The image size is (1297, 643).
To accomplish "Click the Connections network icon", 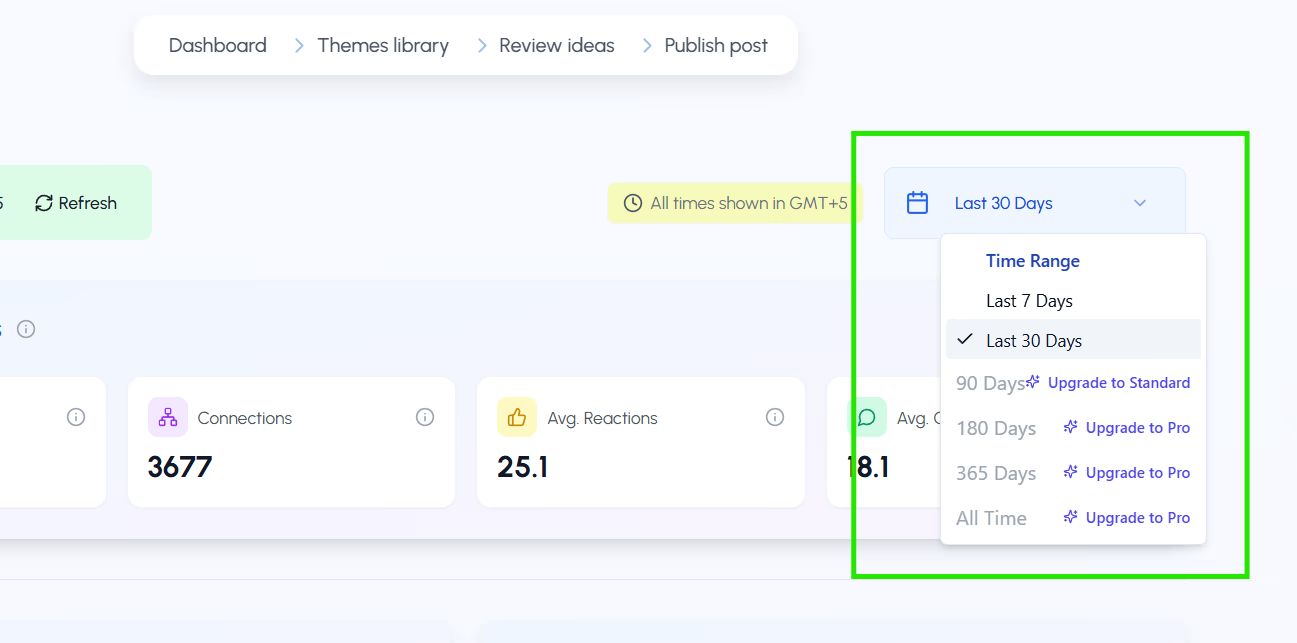I will click(x=167, y=418).
